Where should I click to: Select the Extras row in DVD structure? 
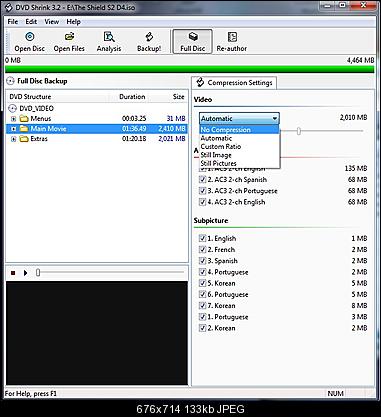pyautogui.click(x=97, y=139)
